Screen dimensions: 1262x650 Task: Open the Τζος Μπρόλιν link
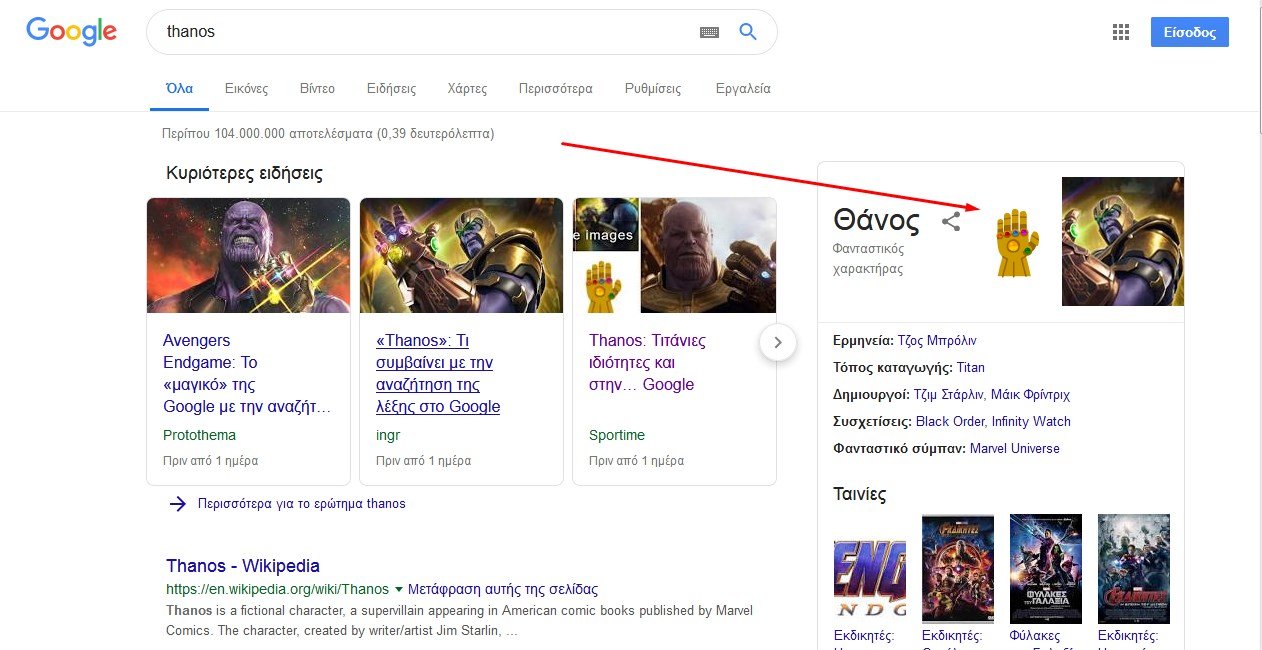coord(937,340)
